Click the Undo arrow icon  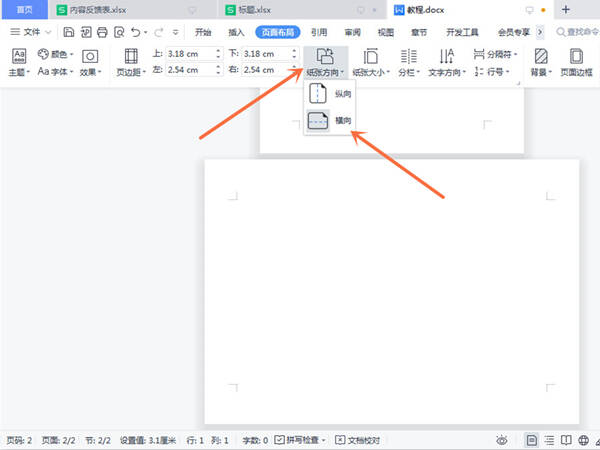(136, 32)
